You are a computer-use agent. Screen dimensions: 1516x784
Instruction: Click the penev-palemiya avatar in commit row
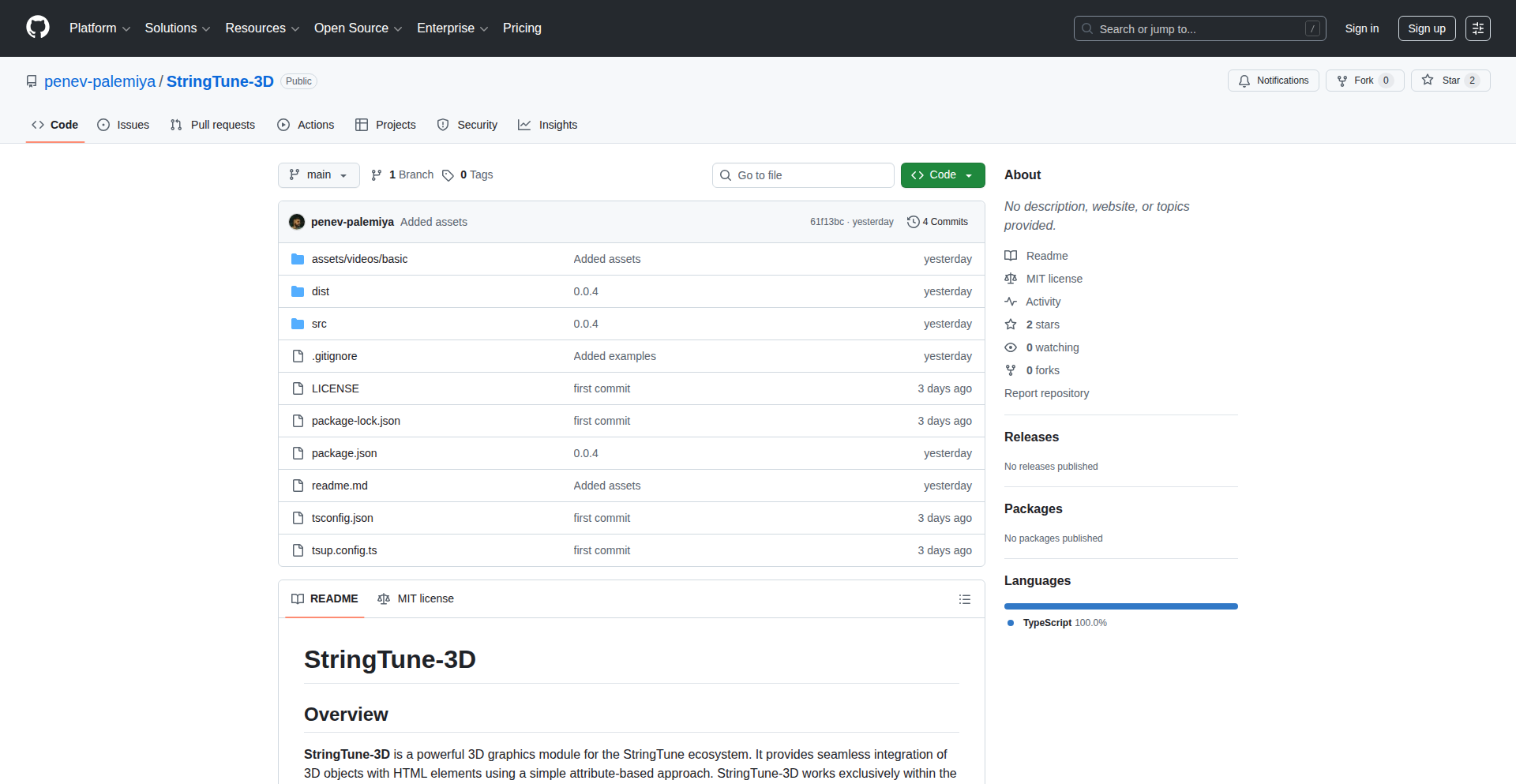click(297, 222)
